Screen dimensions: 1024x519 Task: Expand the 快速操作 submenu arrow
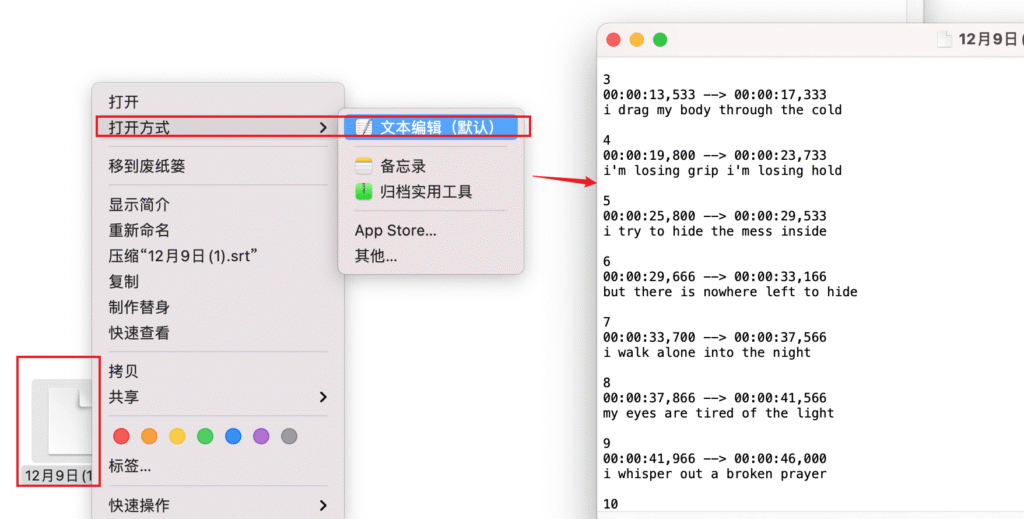[322, 505]
